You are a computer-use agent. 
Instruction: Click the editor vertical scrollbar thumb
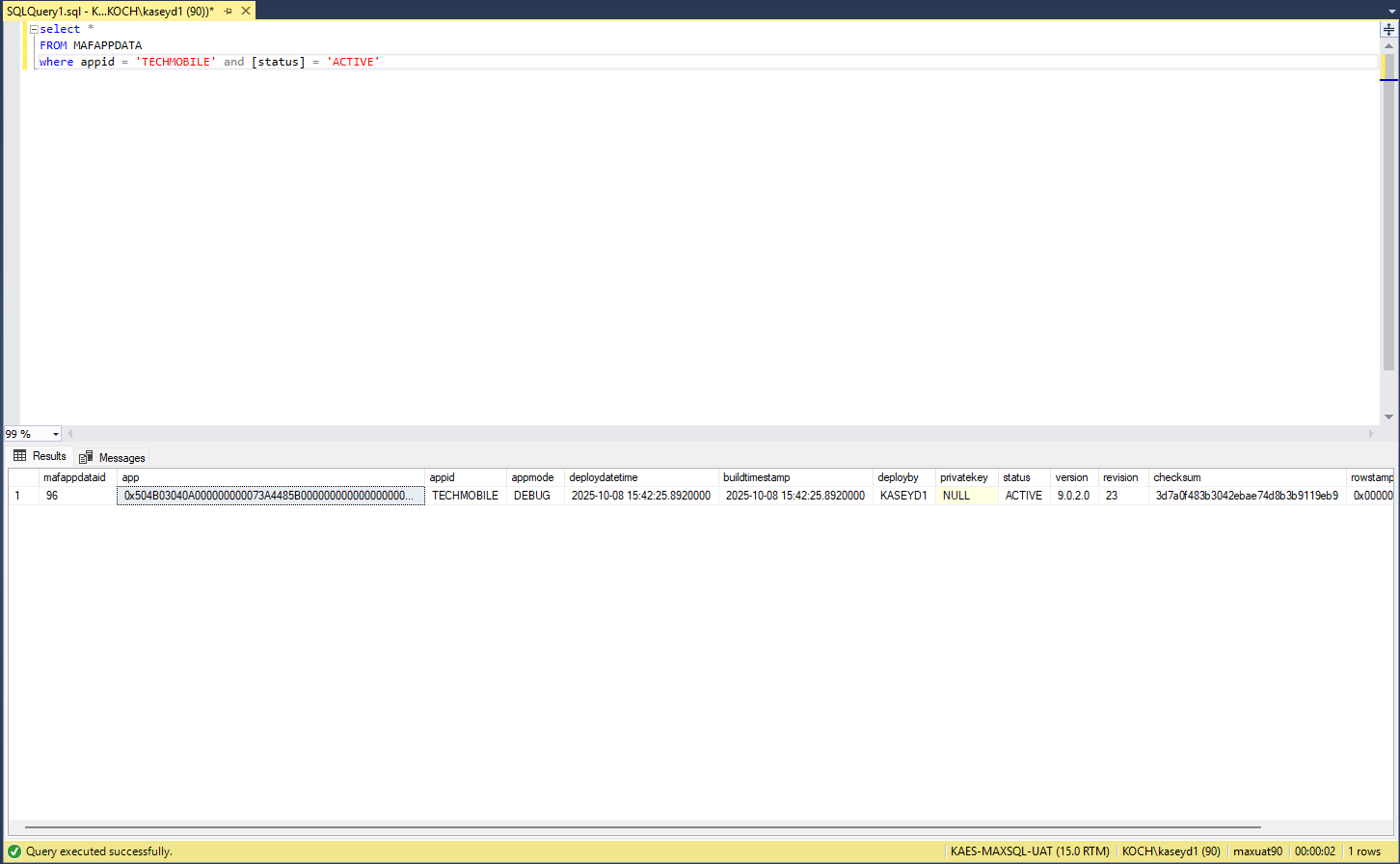coord(1388,212)
